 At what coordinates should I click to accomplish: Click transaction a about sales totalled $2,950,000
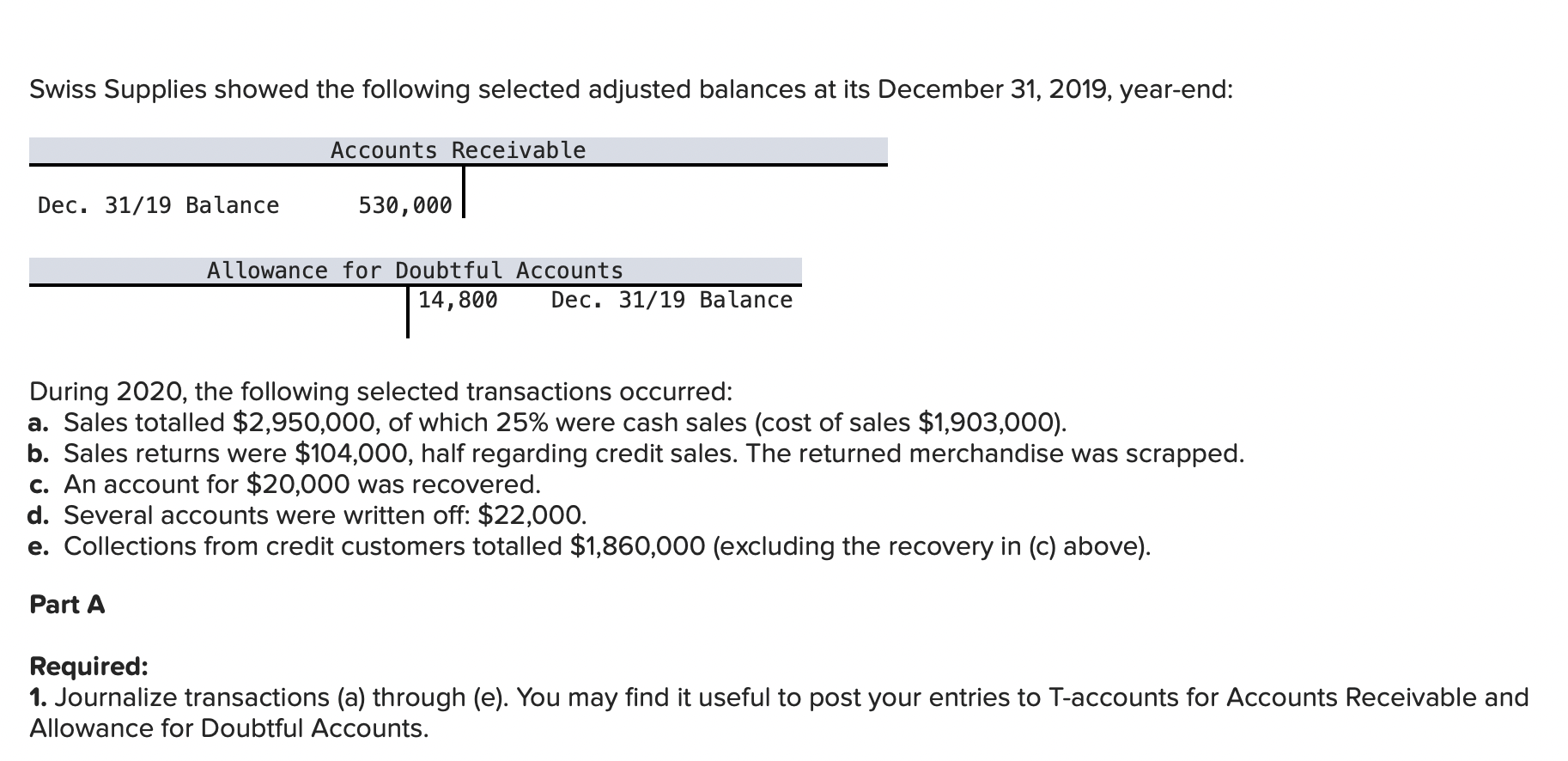[x=548, y=423]
